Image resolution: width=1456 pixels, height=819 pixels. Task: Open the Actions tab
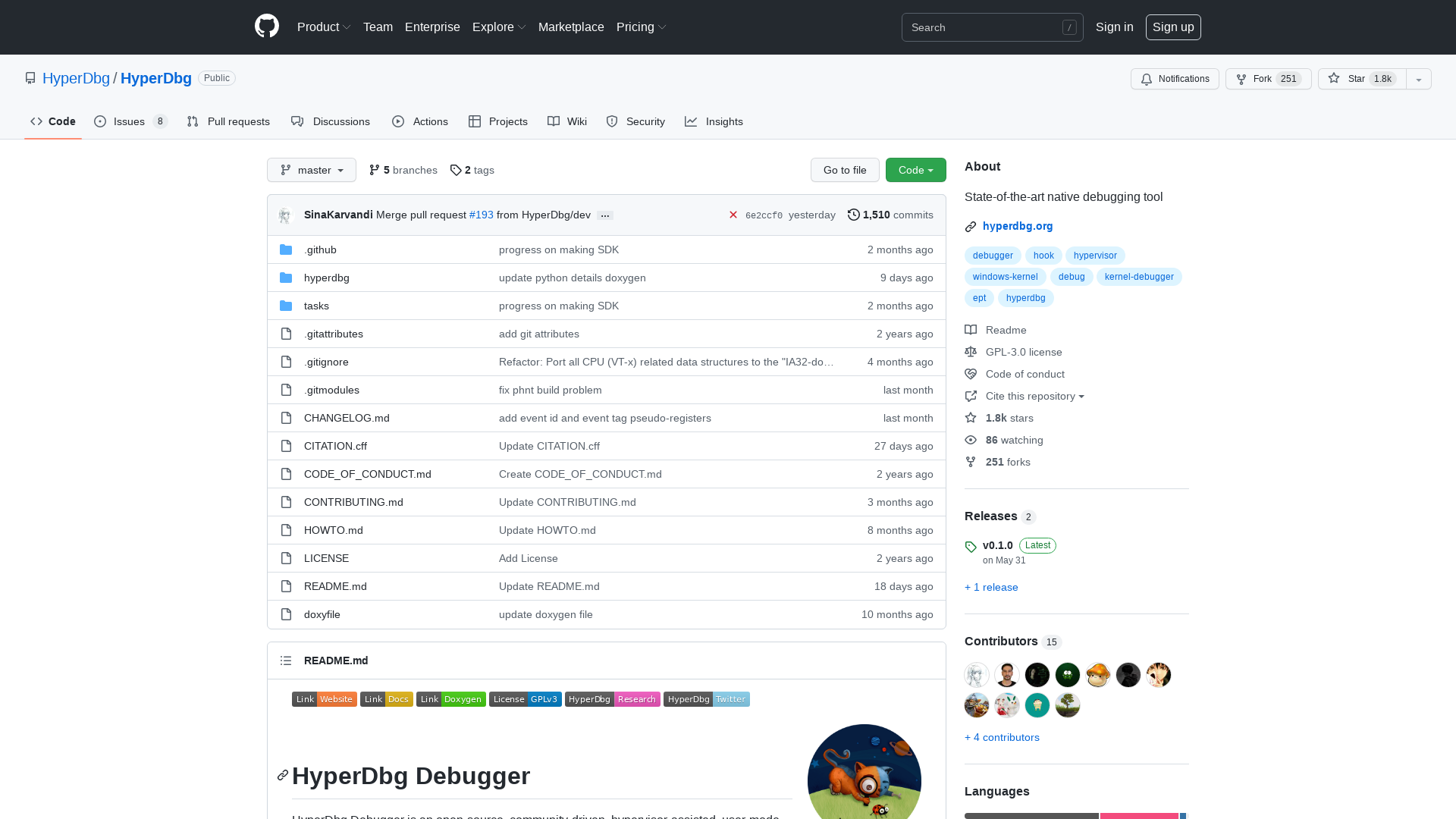pyautogui.click(x=420, y=121)
